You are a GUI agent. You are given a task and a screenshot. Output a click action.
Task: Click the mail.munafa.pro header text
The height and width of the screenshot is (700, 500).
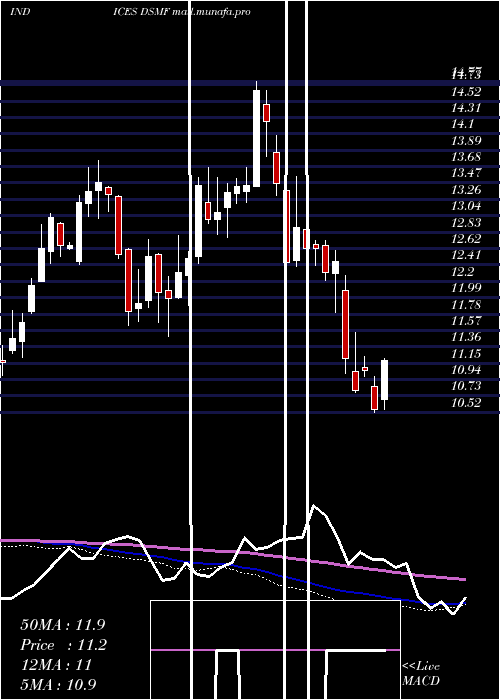click(x=211, y=12)
